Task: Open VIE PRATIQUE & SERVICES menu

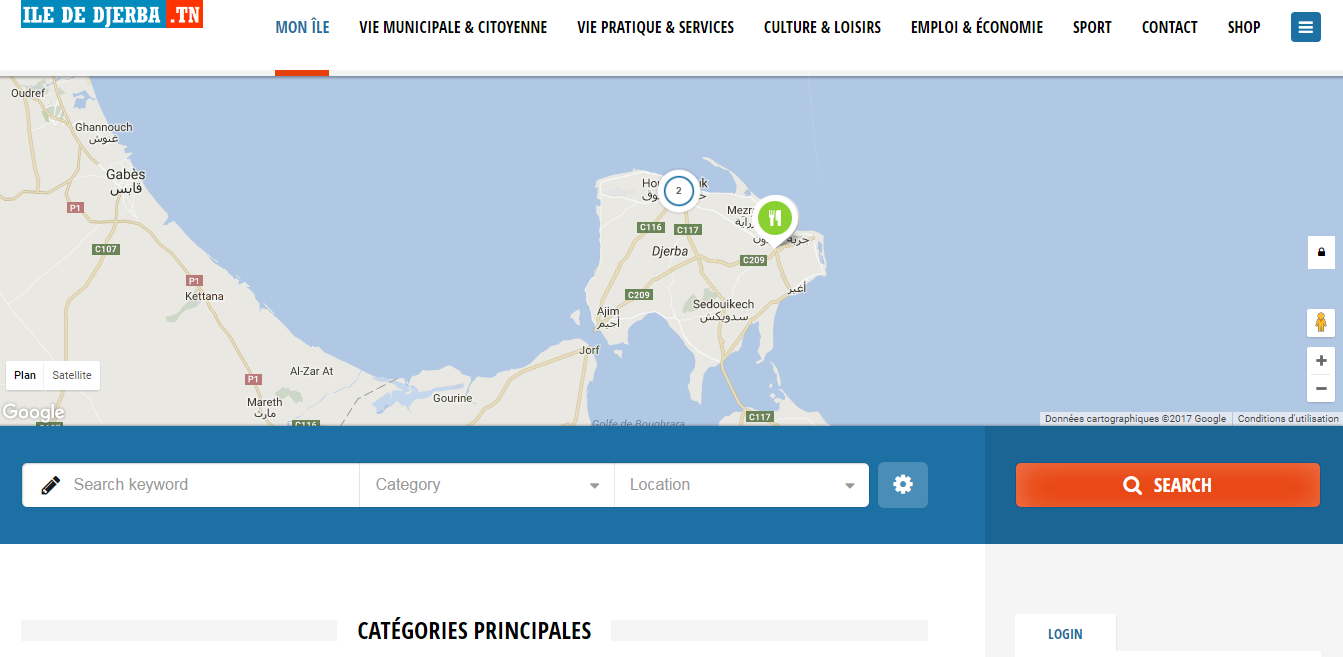Action: point(656,28)
